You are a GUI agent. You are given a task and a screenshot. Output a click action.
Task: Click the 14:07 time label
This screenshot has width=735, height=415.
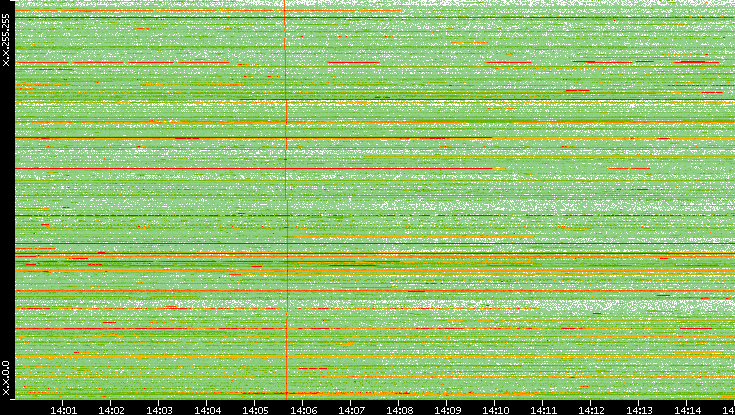click(x=351, y=410)
